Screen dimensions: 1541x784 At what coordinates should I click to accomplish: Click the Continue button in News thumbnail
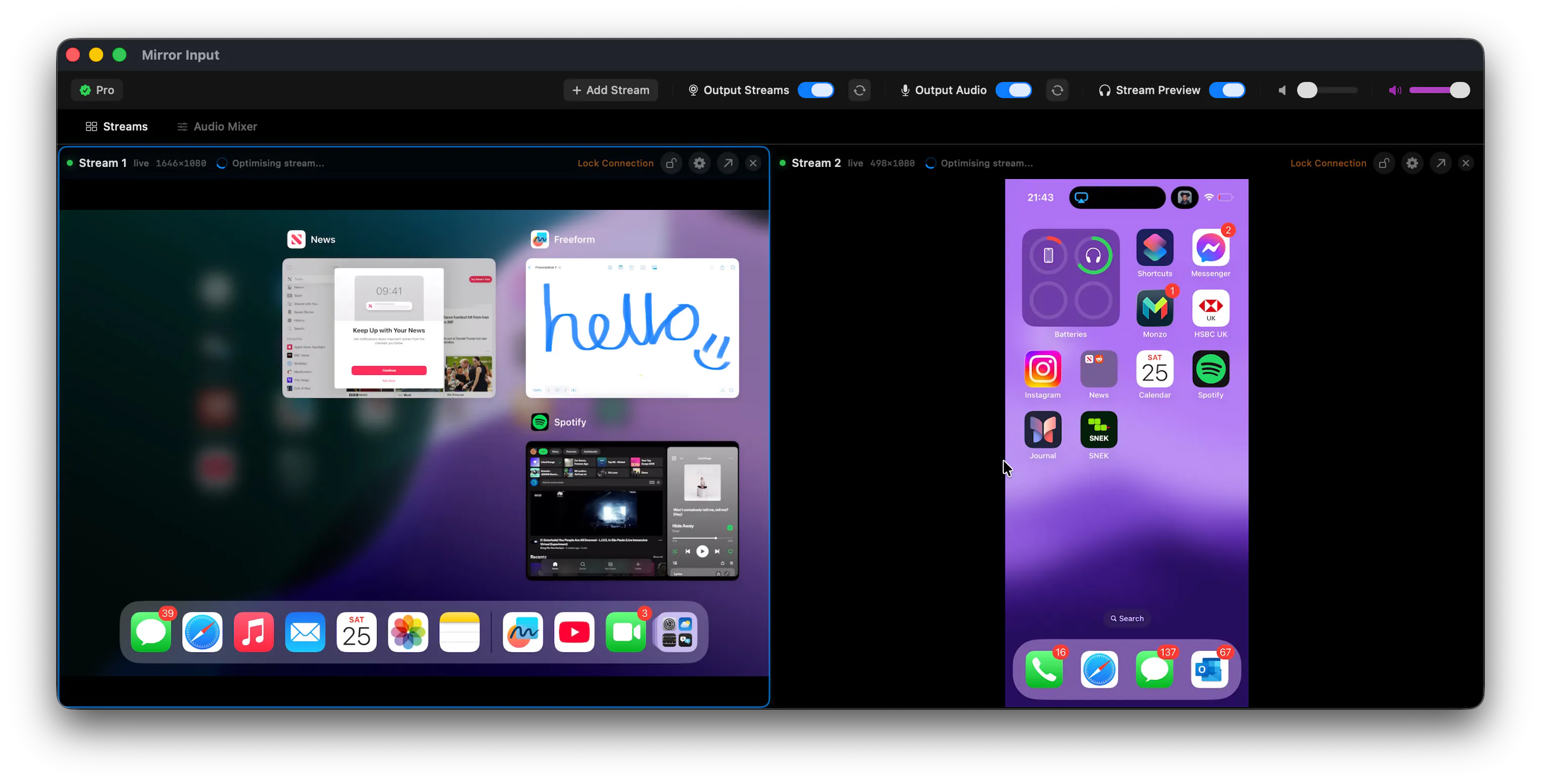click(x=389, y=371)
